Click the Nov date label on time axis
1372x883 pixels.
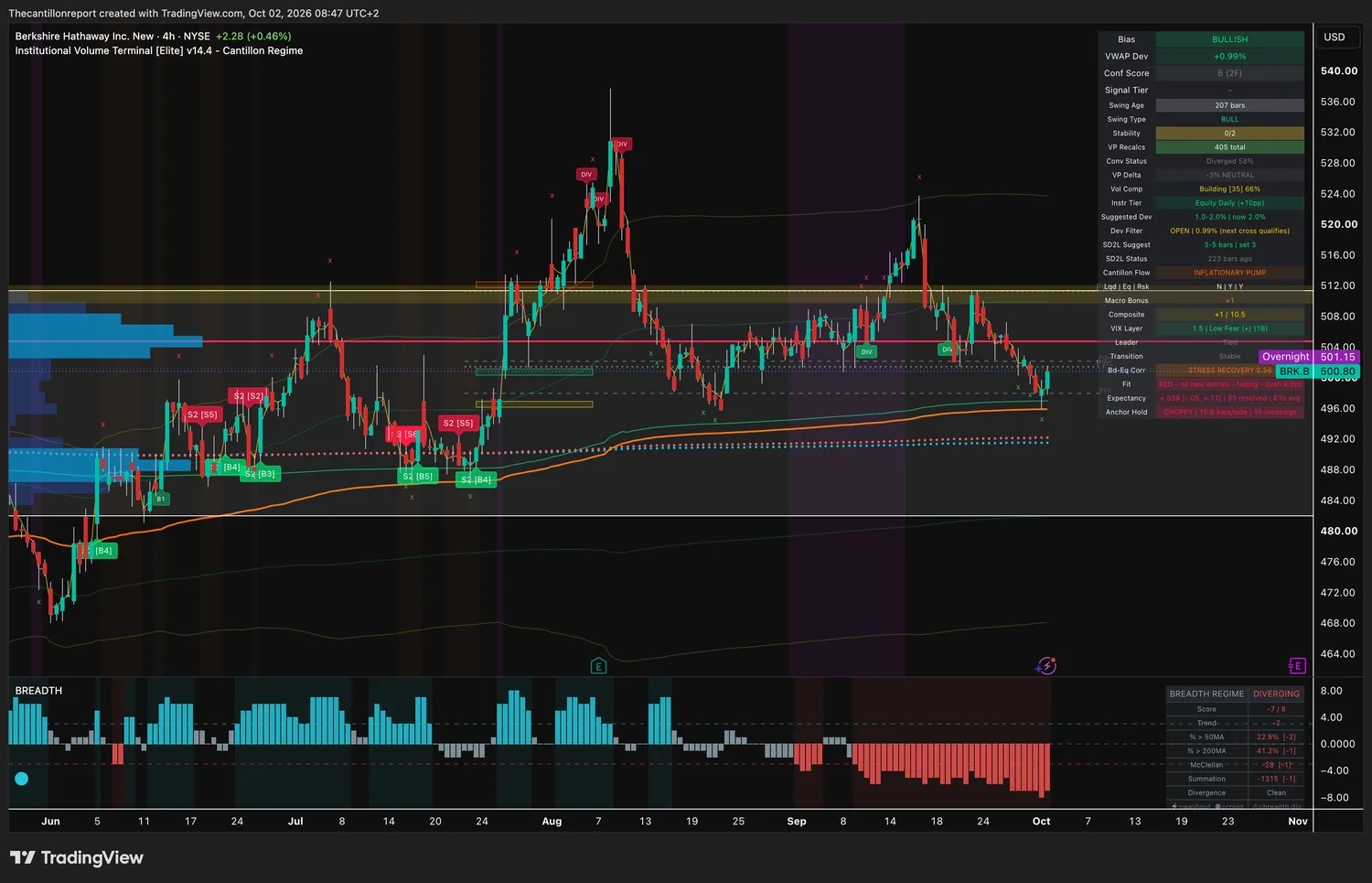coord(1297,822)
